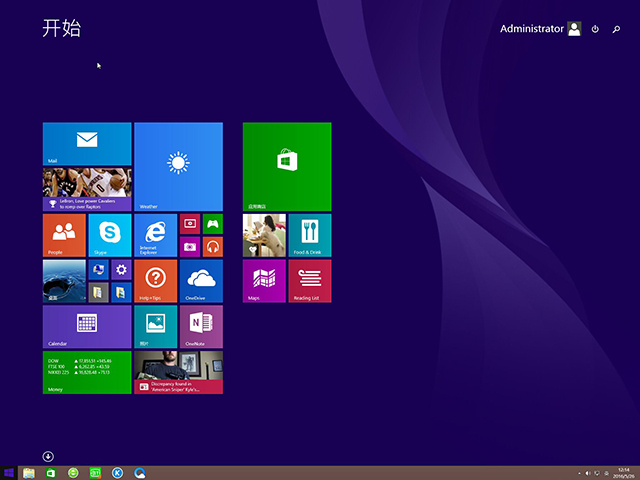
Task: Open the News tile about American Sniper
Action: point(178,372)
